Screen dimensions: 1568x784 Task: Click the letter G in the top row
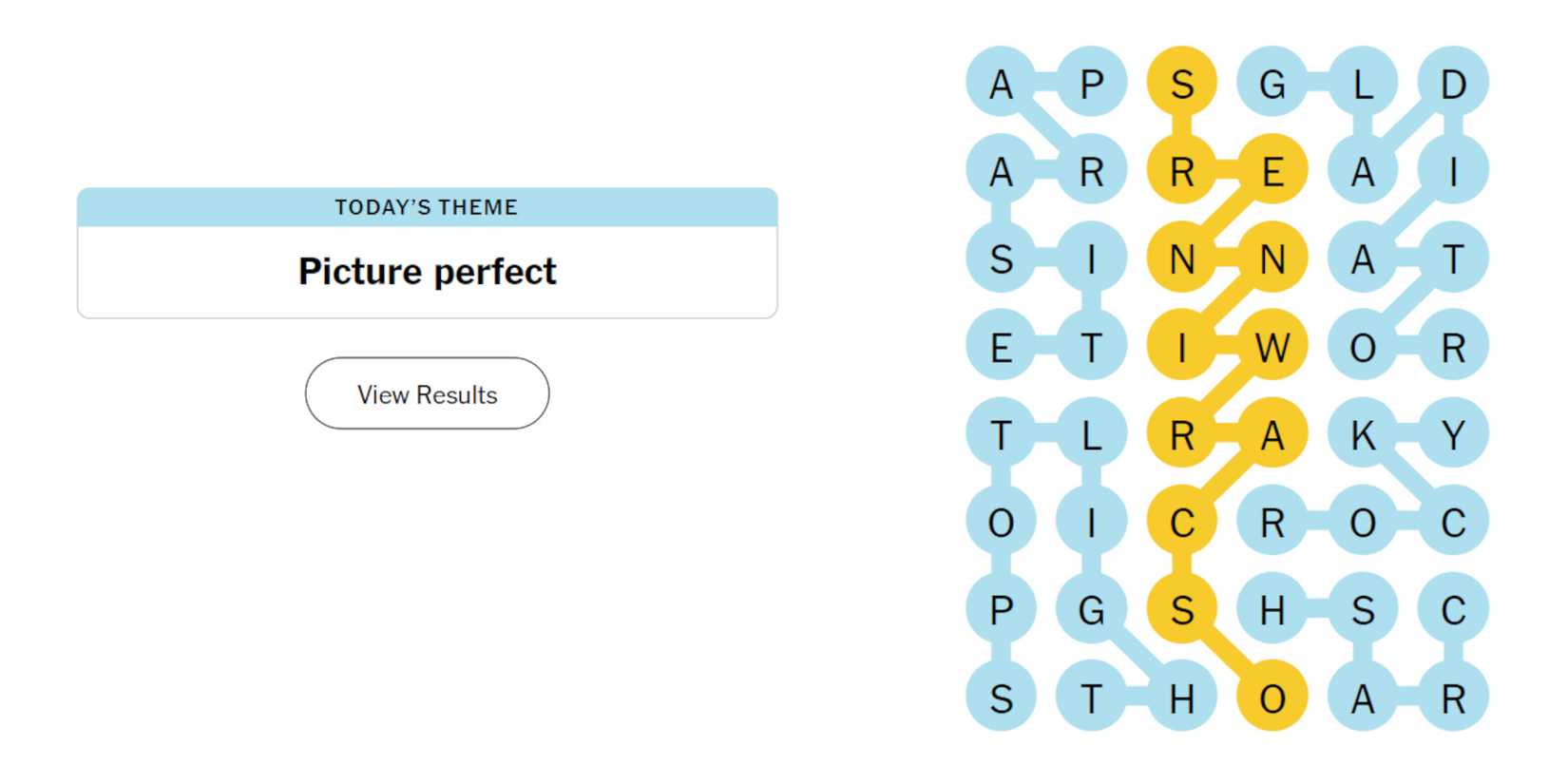point(1272,85)
